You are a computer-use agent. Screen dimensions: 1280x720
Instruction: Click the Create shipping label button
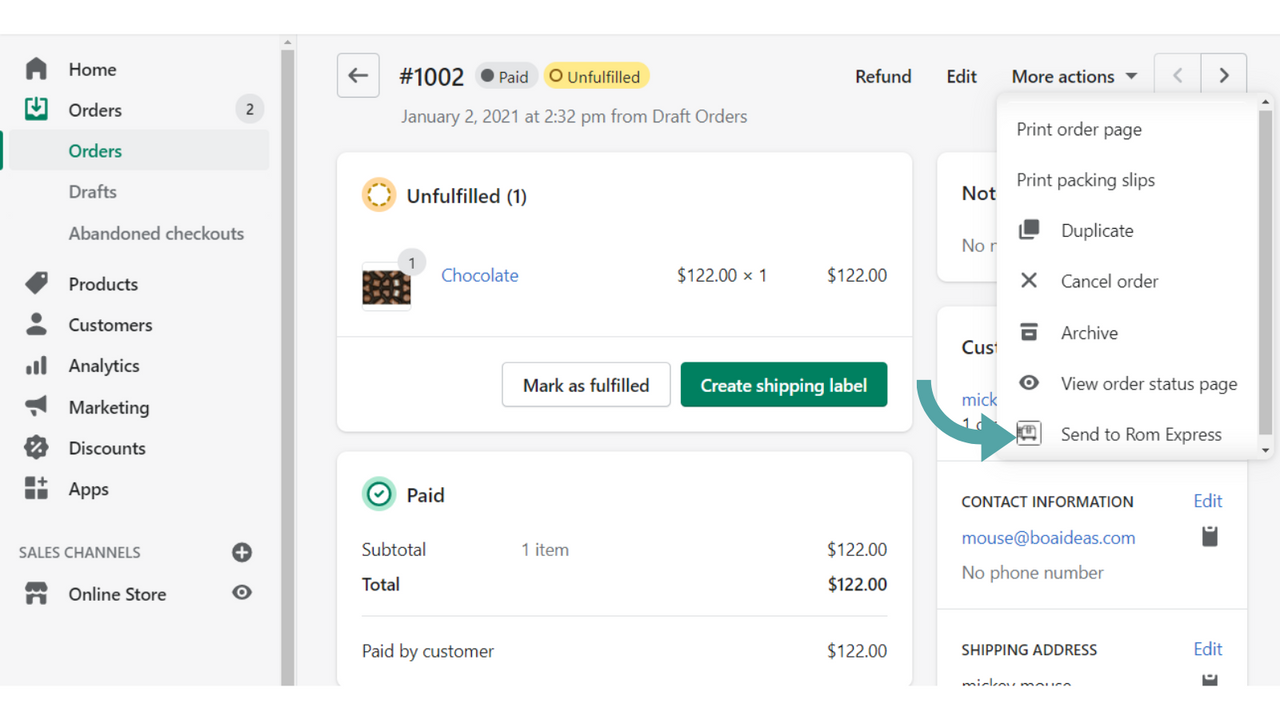[x=783, y=384]
